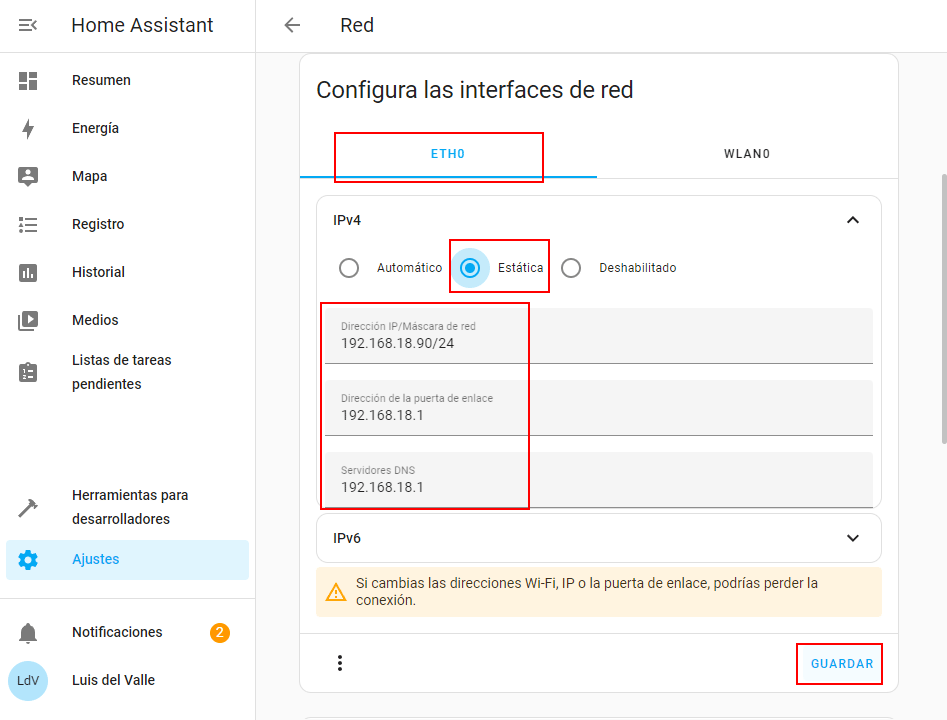Select the Estática radio button
Viewport: 947px width, 720px height.
point(470,268)
